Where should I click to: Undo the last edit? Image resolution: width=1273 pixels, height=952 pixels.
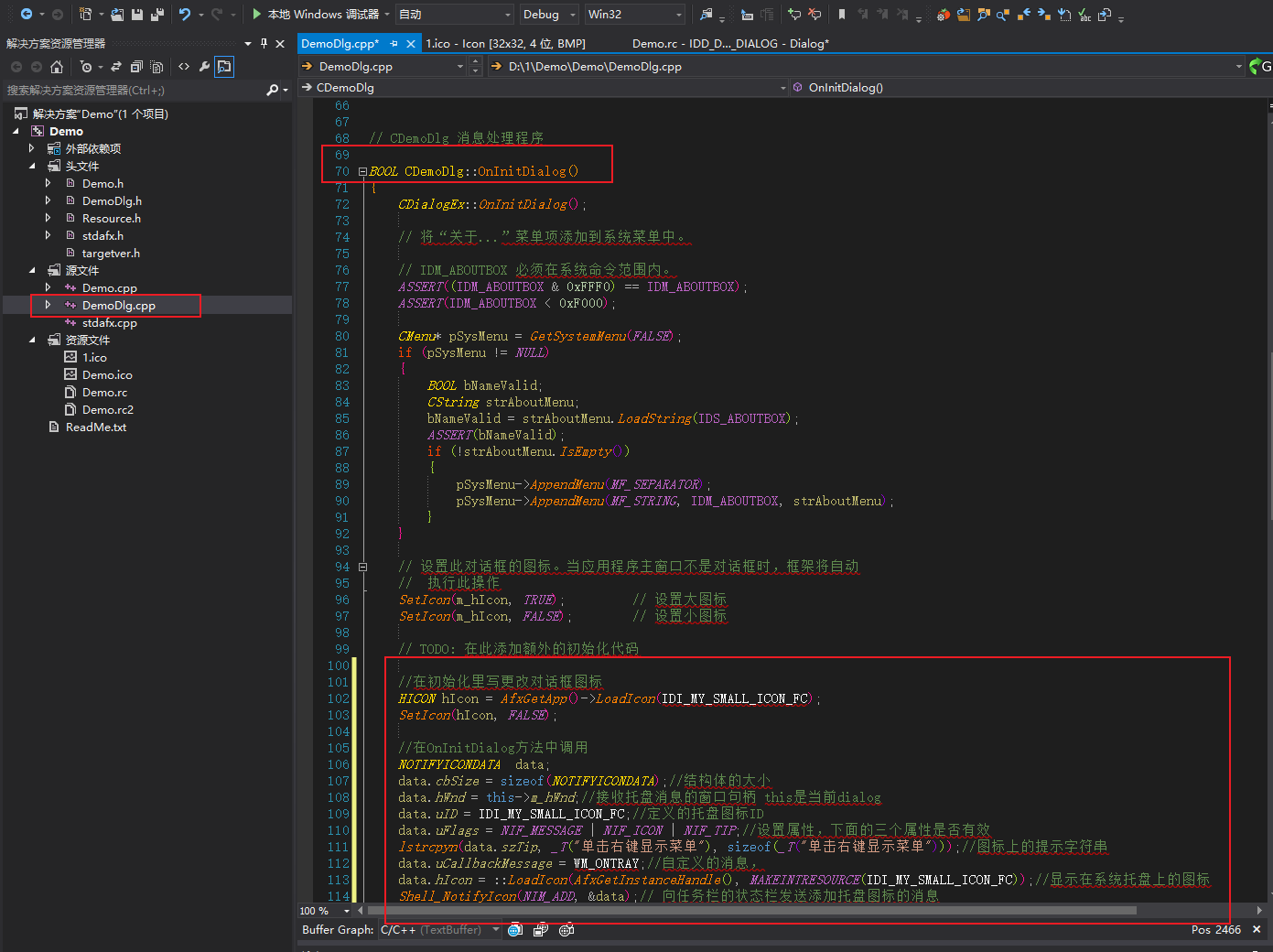[x=185, y=14]
